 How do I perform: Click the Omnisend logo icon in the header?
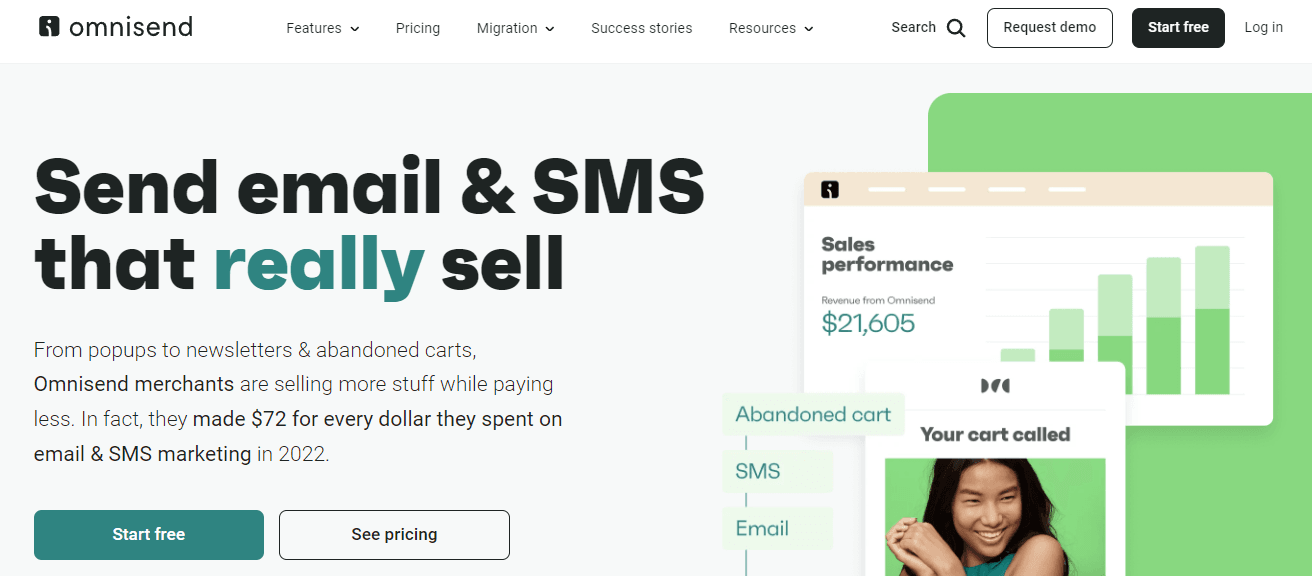click(47, 26)
